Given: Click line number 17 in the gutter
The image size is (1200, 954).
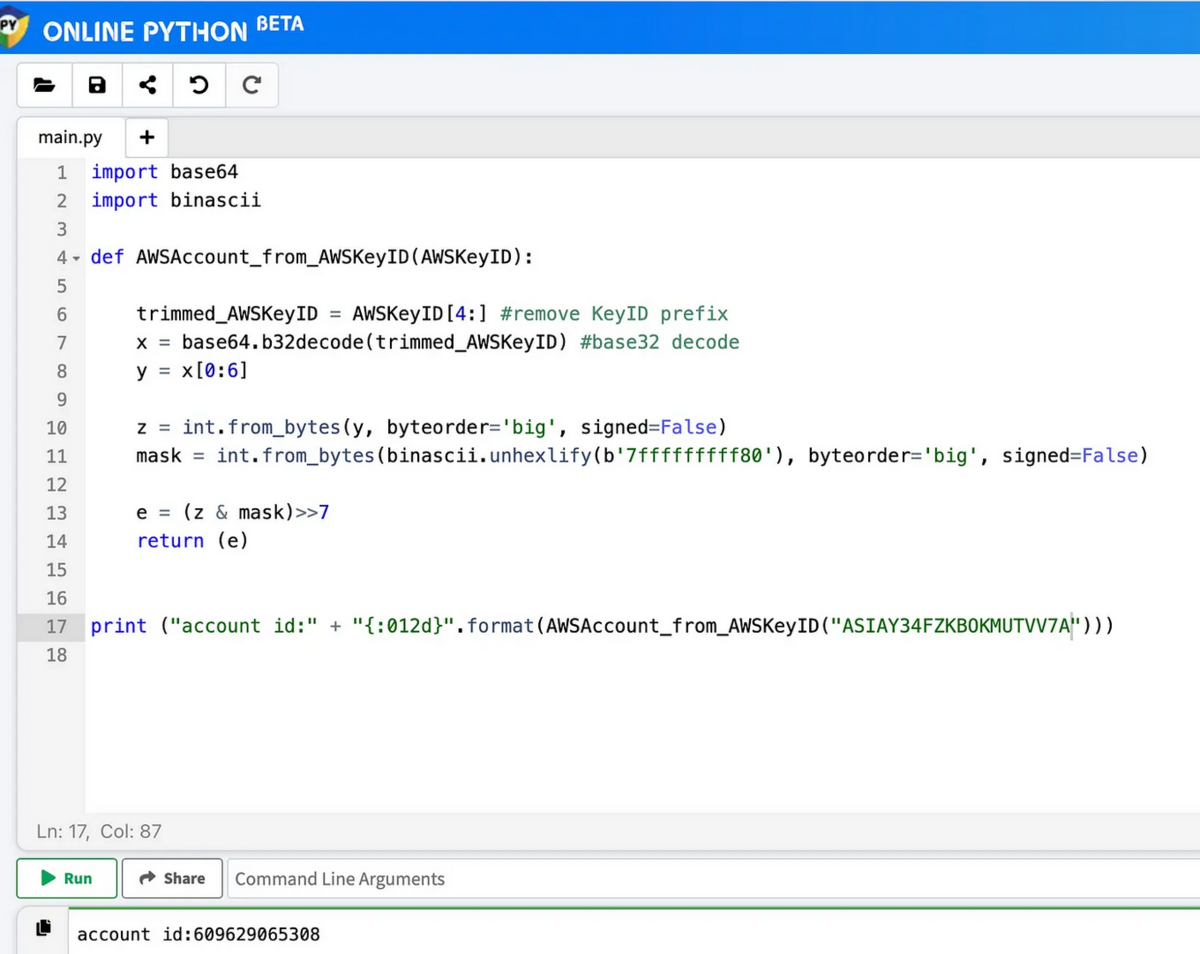Looking at the screenshot, I should tap(56, 627).
